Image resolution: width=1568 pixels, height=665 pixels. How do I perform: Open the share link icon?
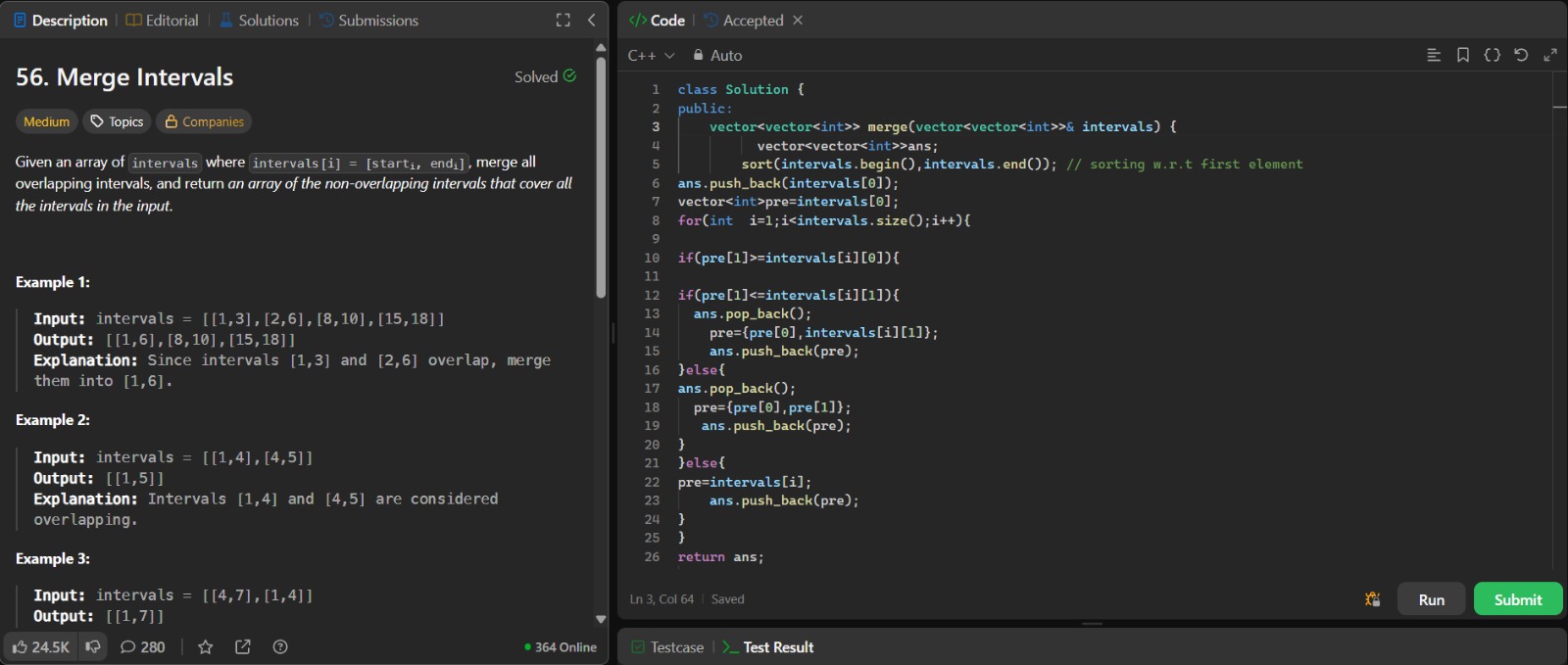click(x=243, y=647)
